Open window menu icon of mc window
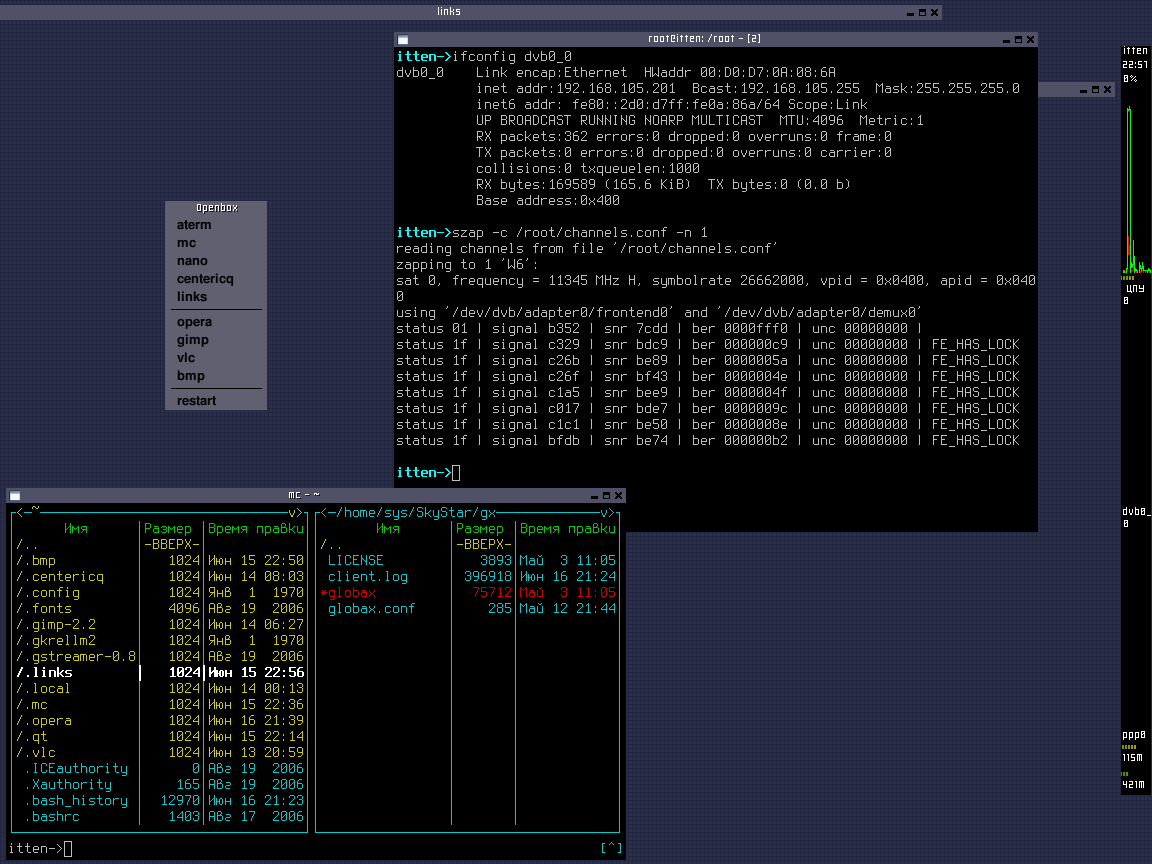Image resolution: width=1152 pixels, height=864 pixels. pyautogui.click(x=15, y=495)
